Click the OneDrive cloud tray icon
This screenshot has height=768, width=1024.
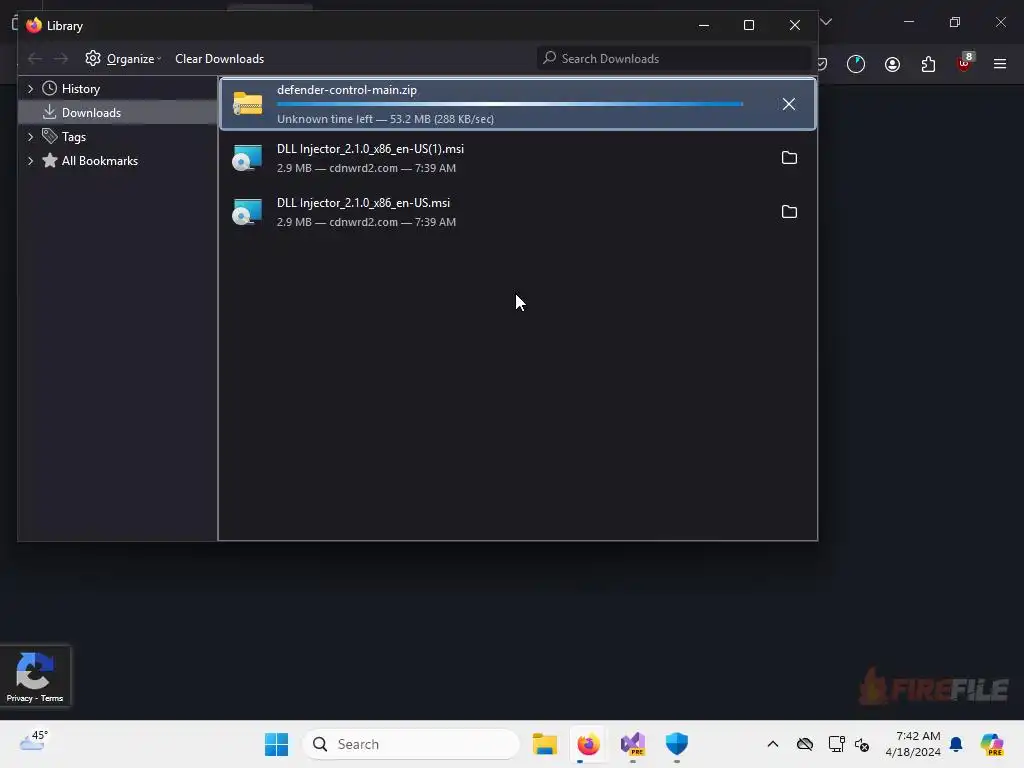805,744
